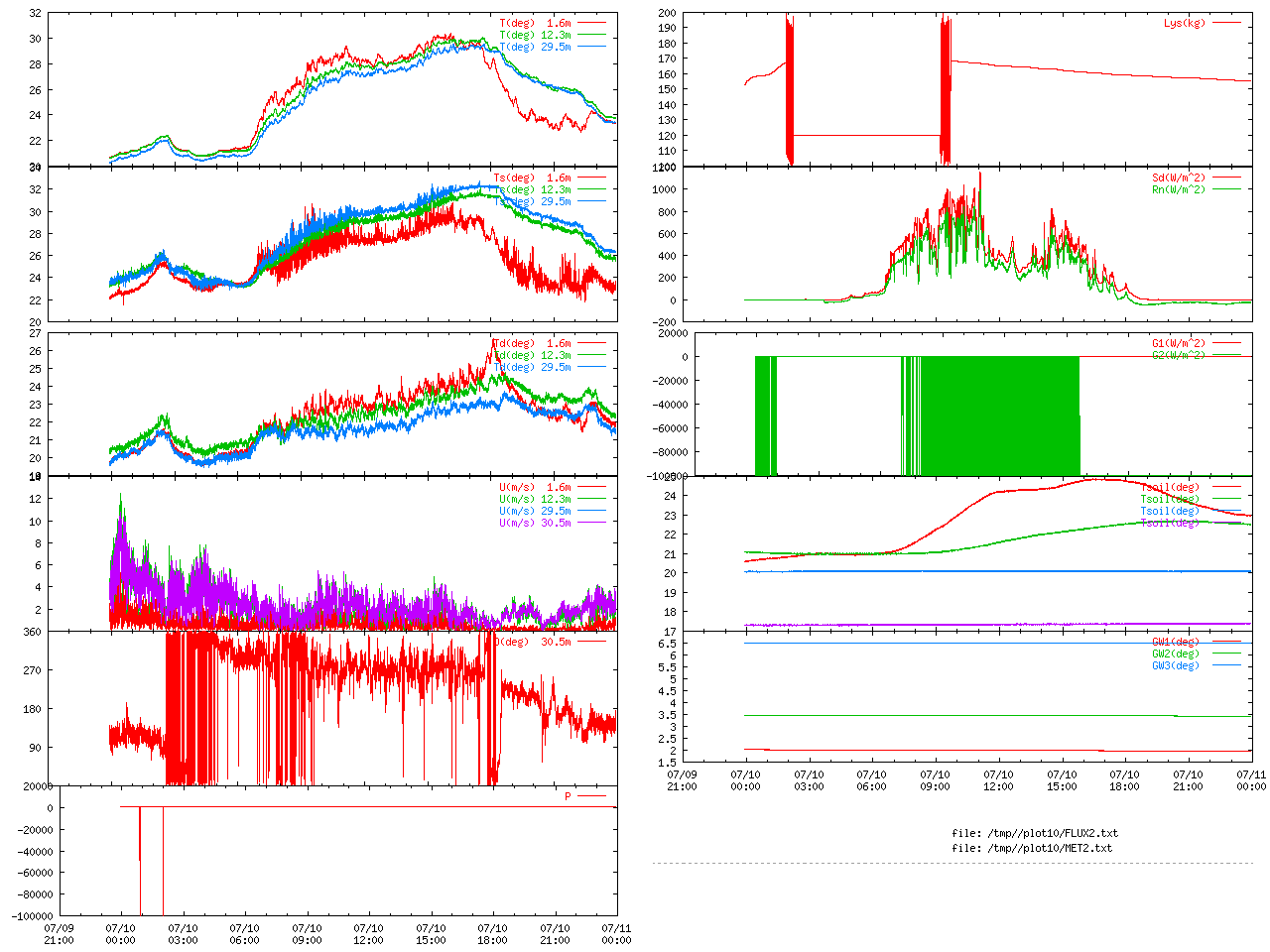
Task: Click the "D(deg) 30.5m" wind direction legend
Action: pos(532,642)
